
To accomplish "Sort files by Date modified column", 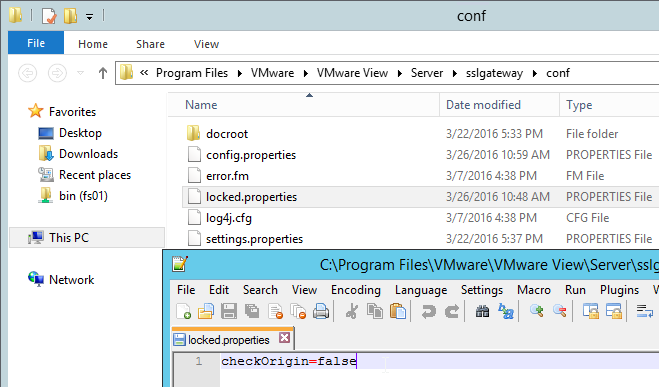I will pos(499,105).
